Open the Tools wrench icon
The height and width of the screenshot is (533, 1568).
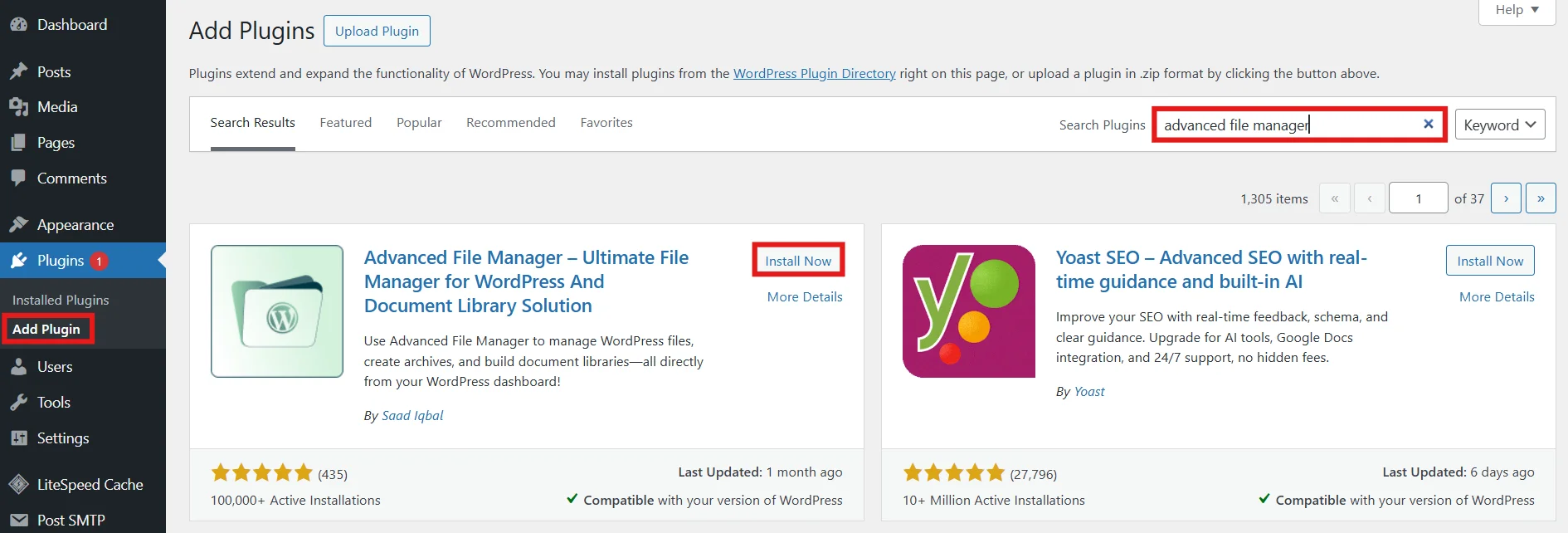click(20, 402)
